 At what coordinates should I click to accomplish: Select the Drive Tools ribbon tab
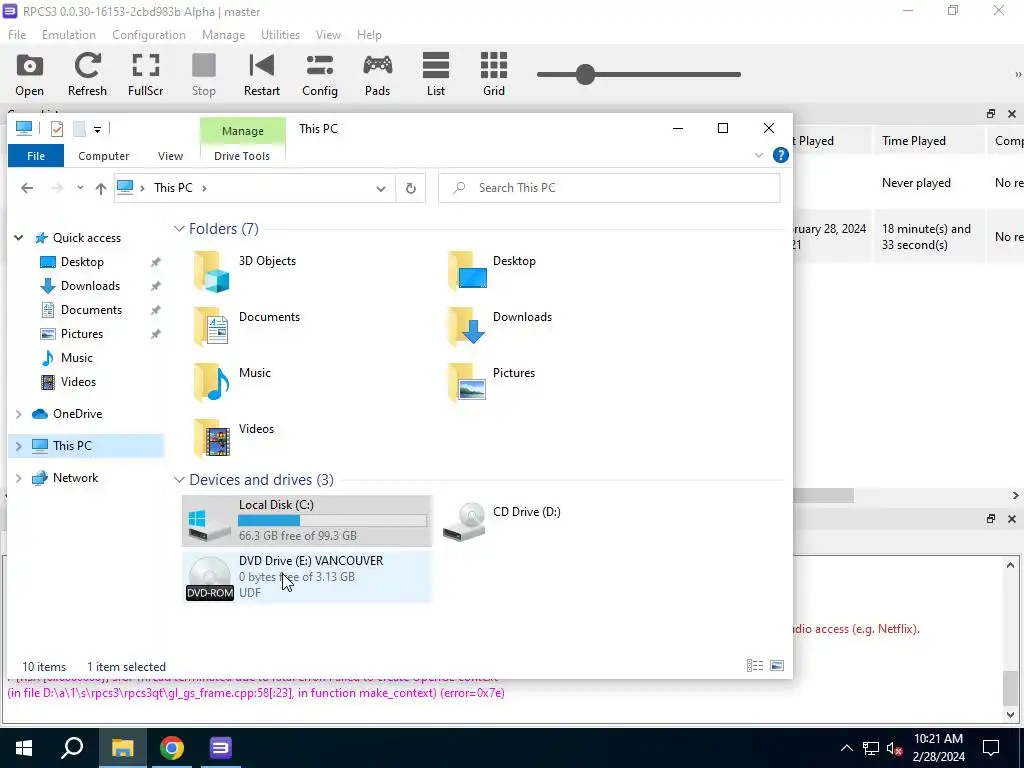(x=242, y=156)
